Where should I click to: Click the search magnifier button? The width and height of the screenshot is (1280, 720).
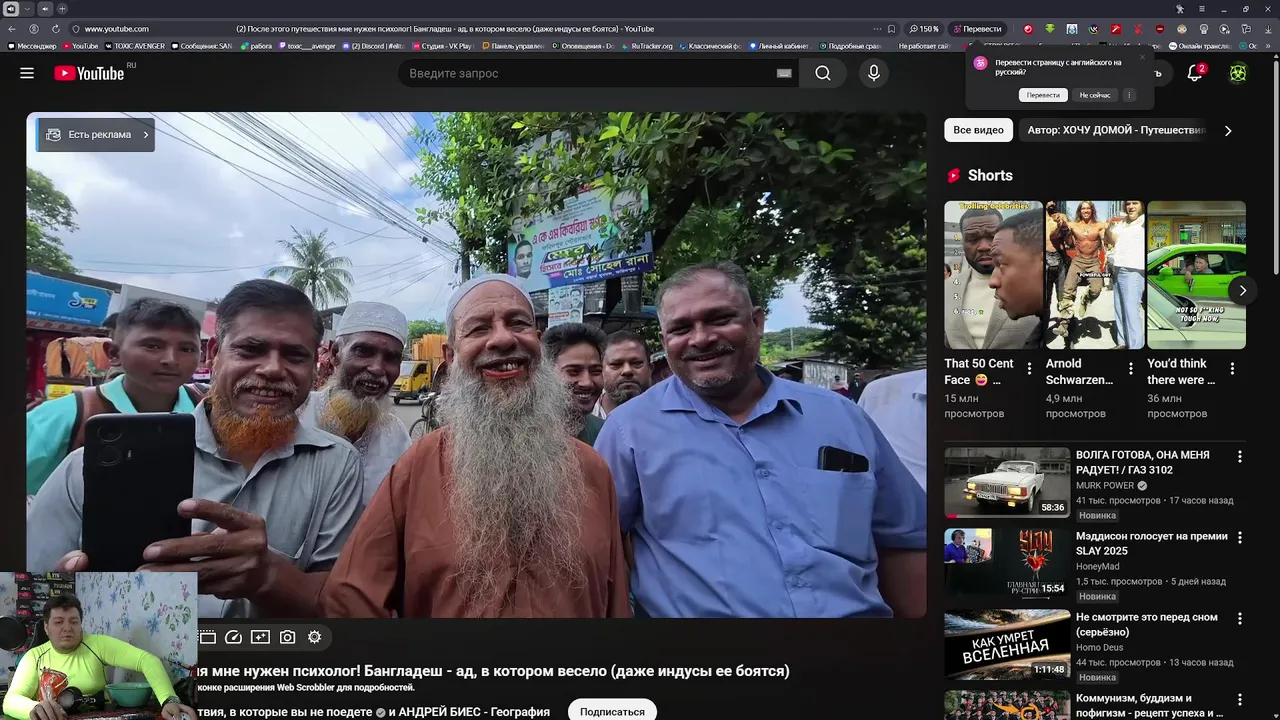click(x=822, y=73)
